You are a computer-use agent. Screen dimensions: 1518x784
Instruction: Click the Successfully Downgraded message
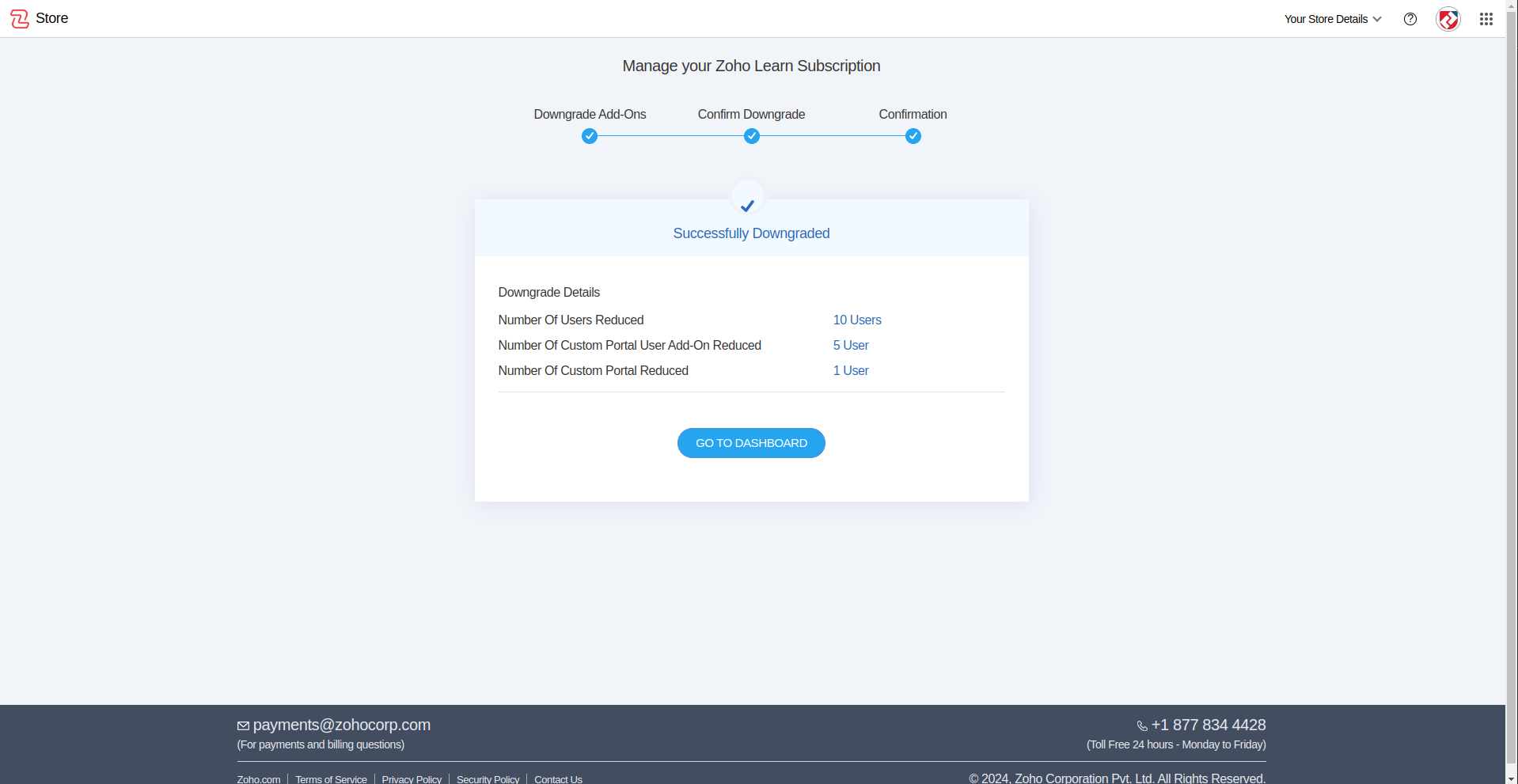[x=751, y=233]
